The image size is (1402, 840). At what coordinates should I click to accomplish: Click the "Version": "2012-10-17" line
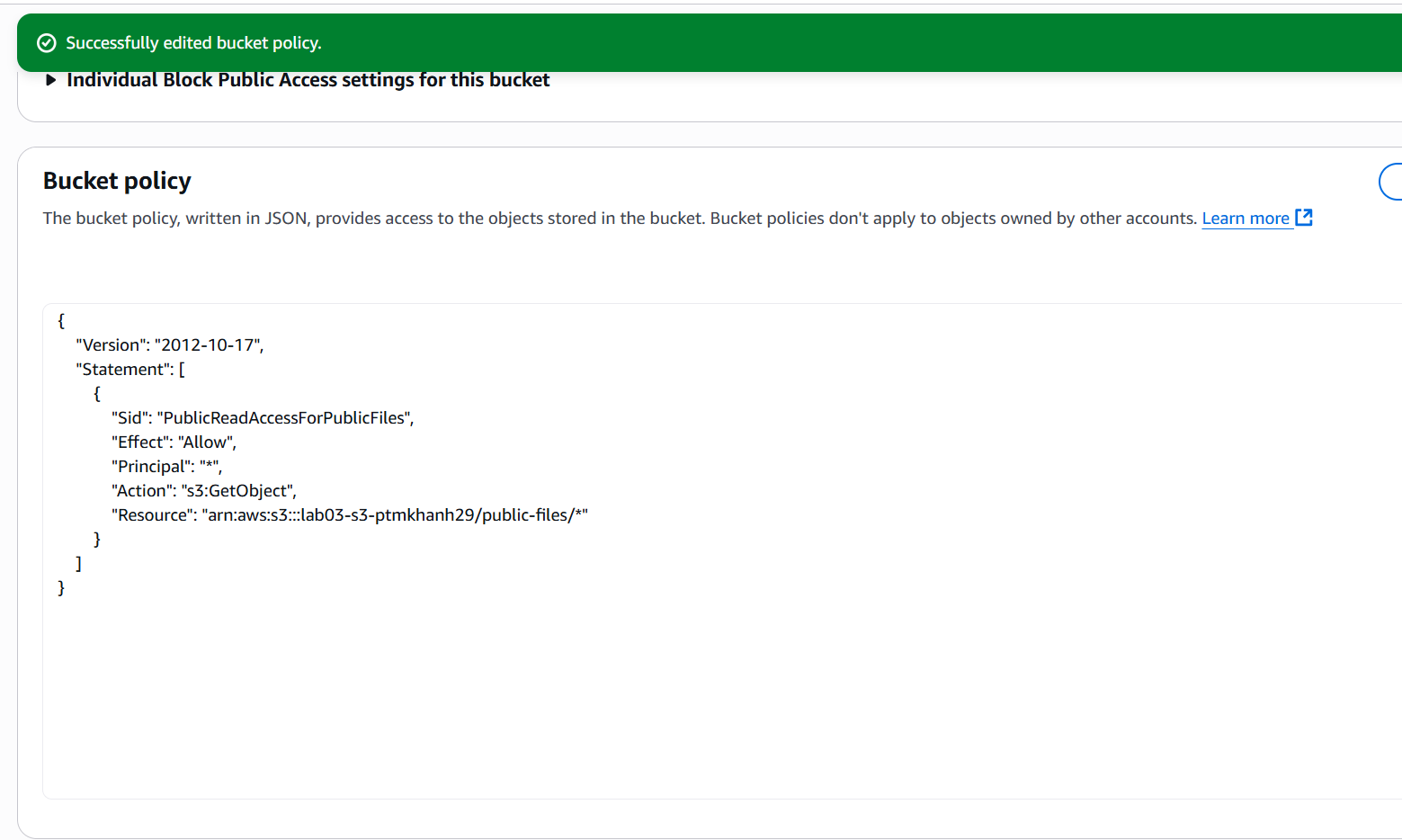170,344
